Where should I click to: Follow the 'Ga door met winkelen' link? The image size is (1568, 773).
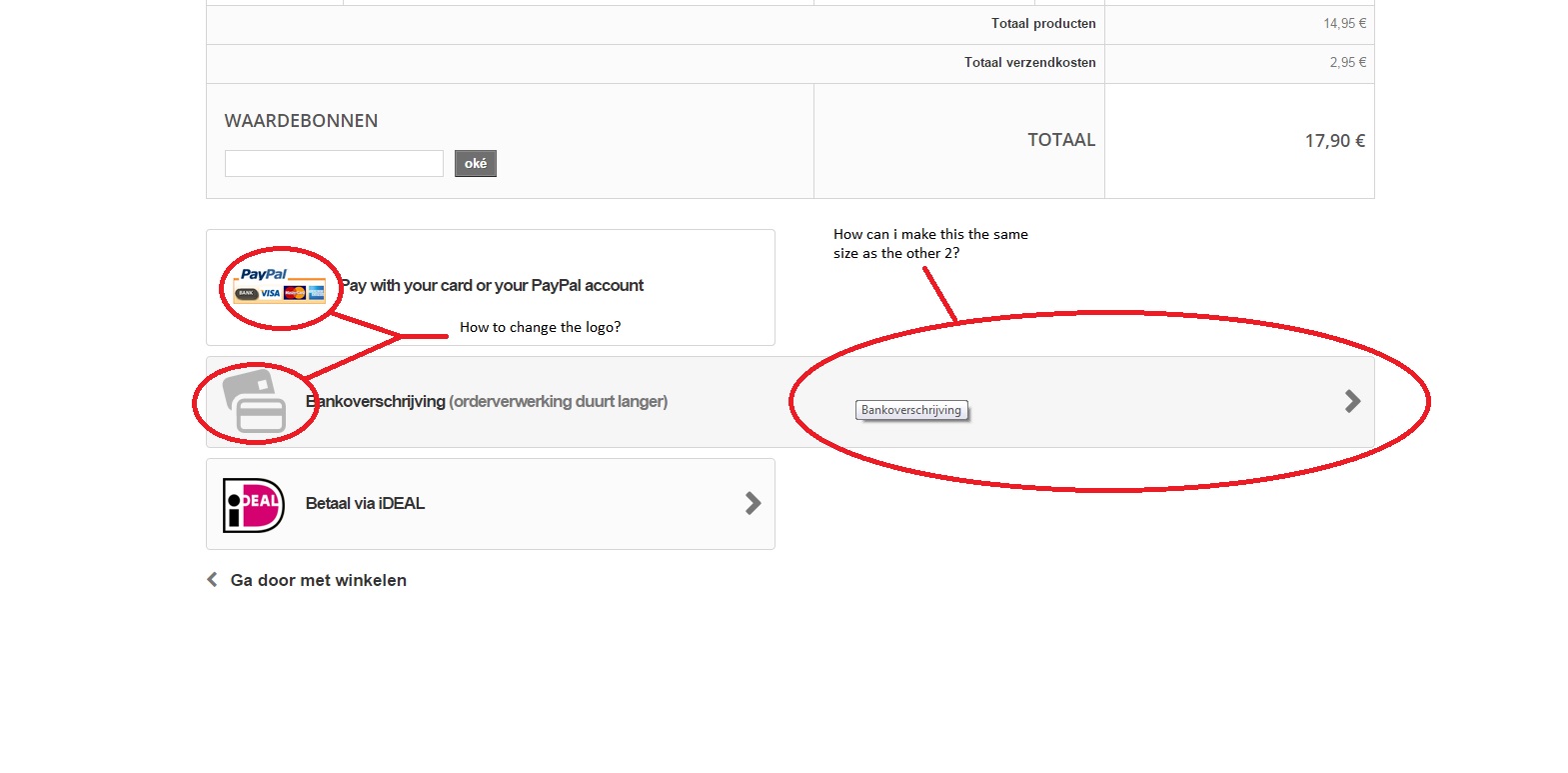pyautogui.click(x=318, y=580)
